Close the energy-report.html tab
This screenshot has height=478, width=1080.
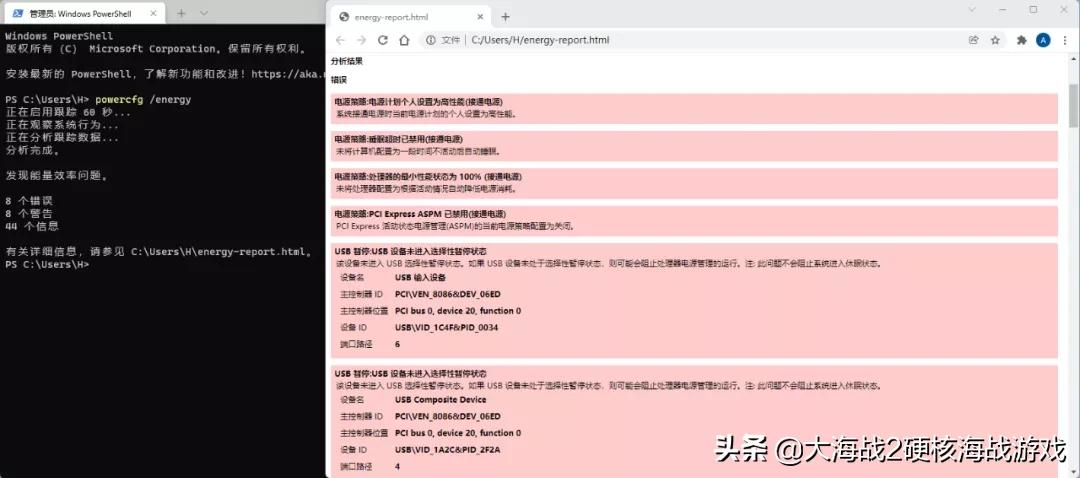[479, 17]
